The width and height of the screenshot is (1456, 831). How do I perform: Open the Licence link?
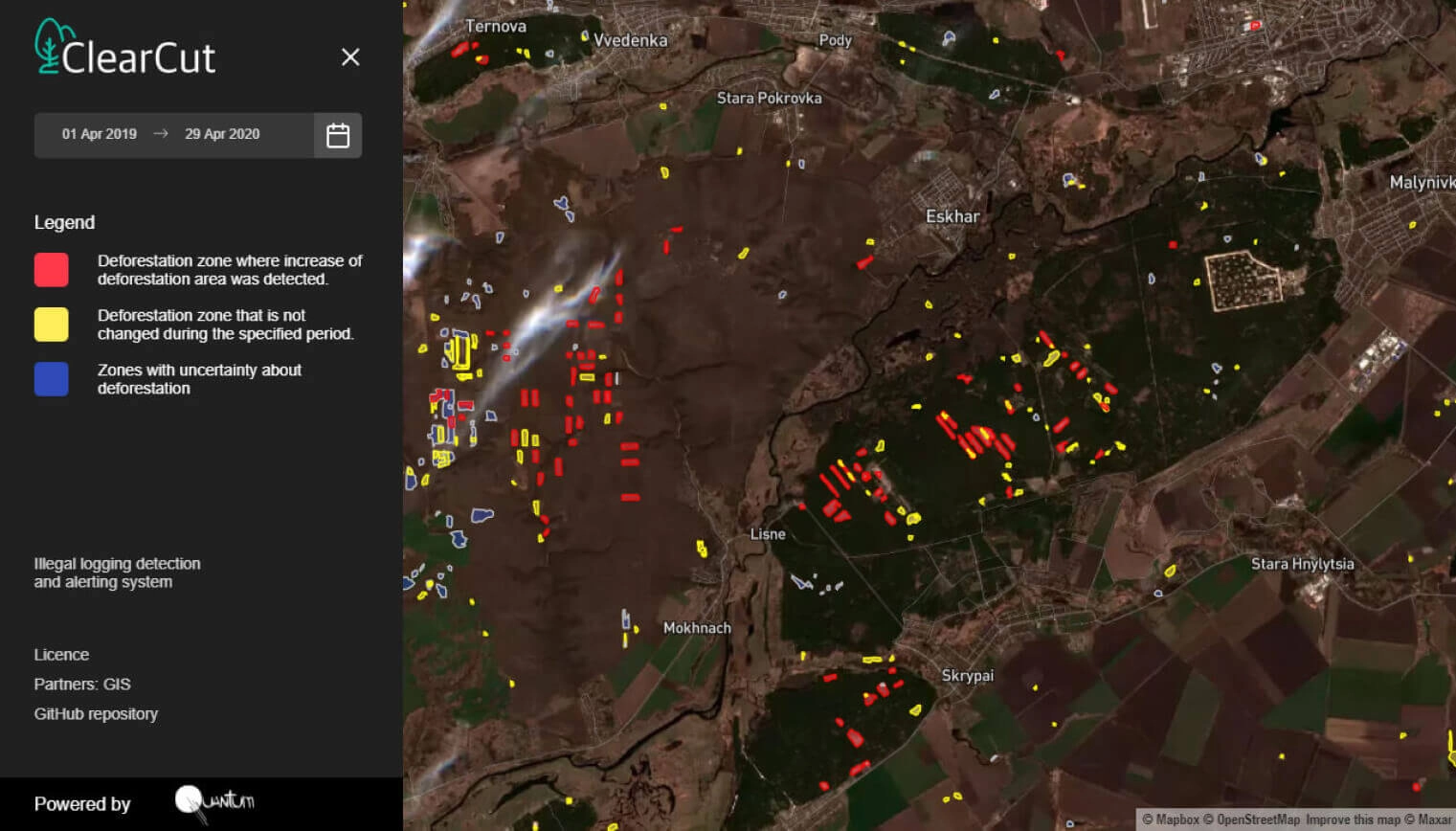[x=61, y=655]
